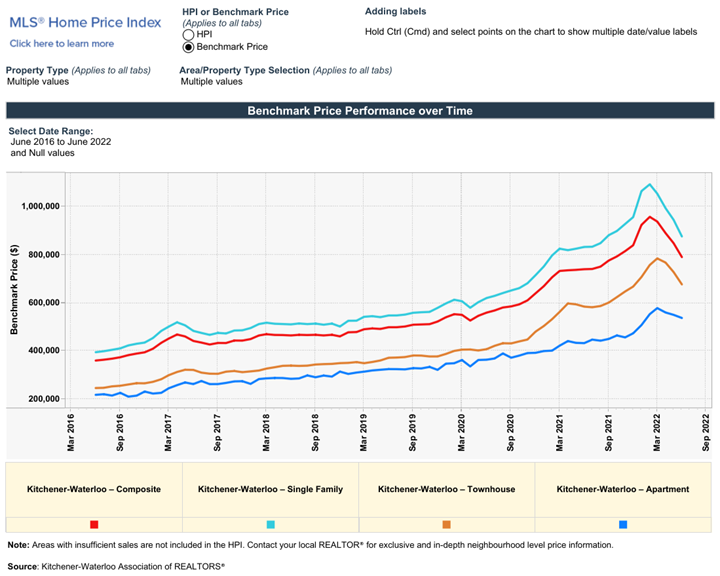Click the Adding labels heading

(x=395, y=11)
